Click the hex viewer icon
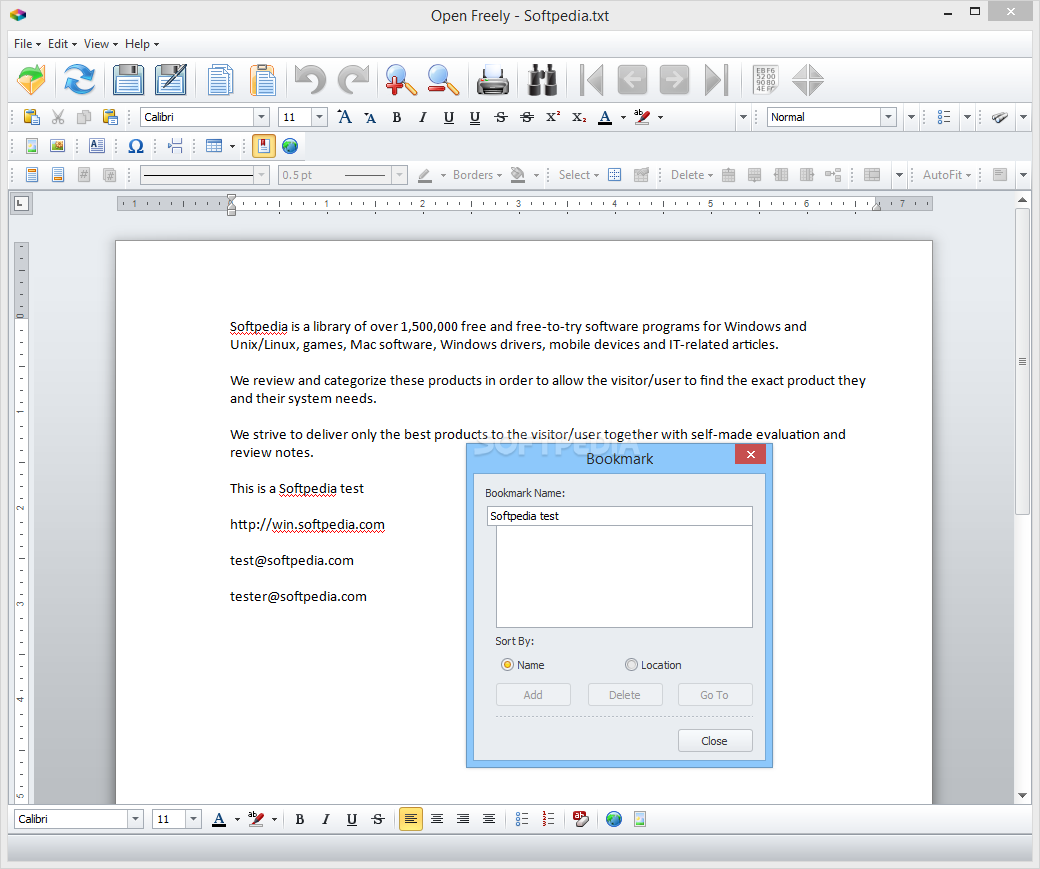The height and width of the screenshot is (869, 1040). pos(765,80)
